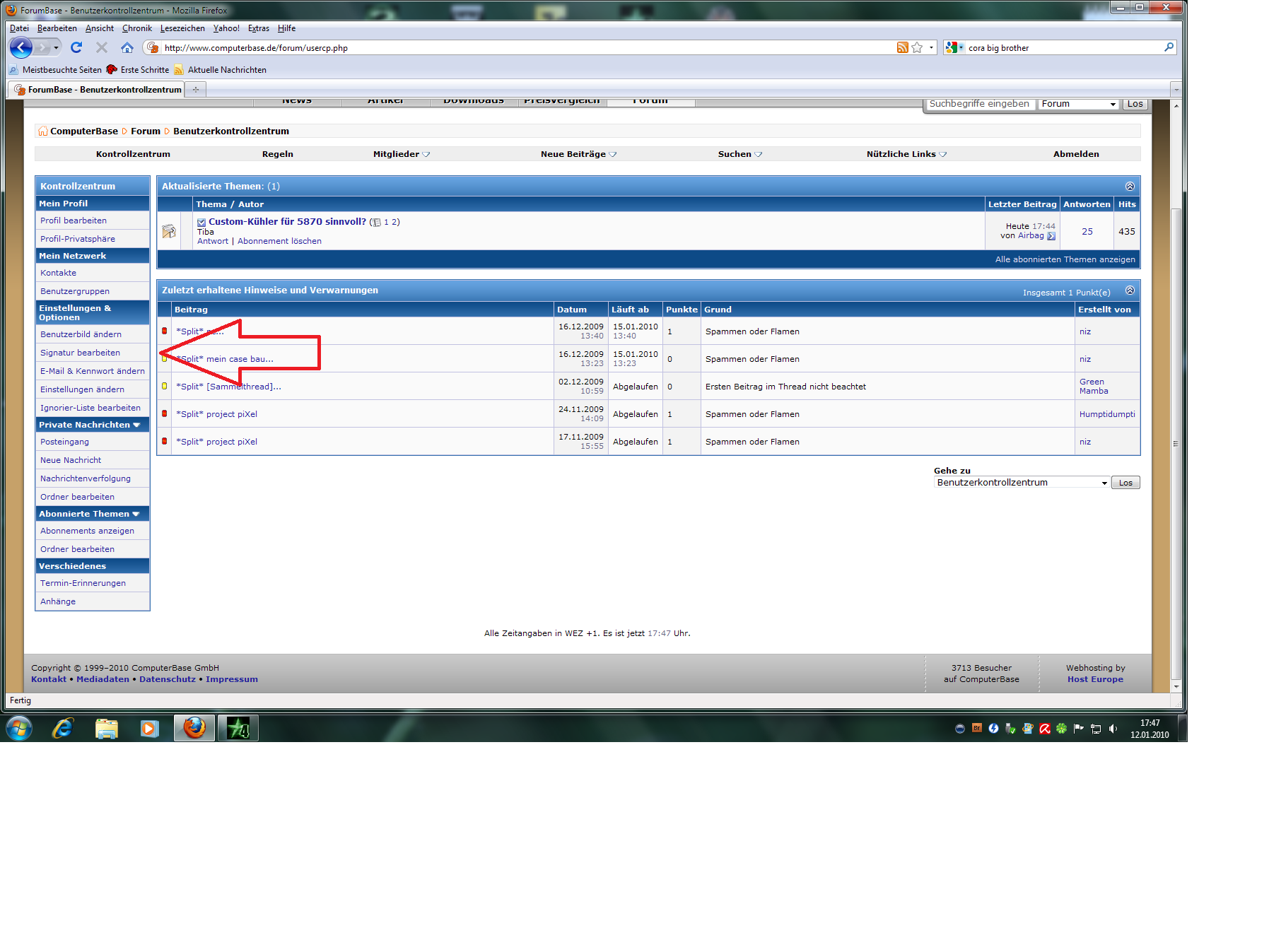
Task: Click the network tray icon
Action: click(1096, 729)
